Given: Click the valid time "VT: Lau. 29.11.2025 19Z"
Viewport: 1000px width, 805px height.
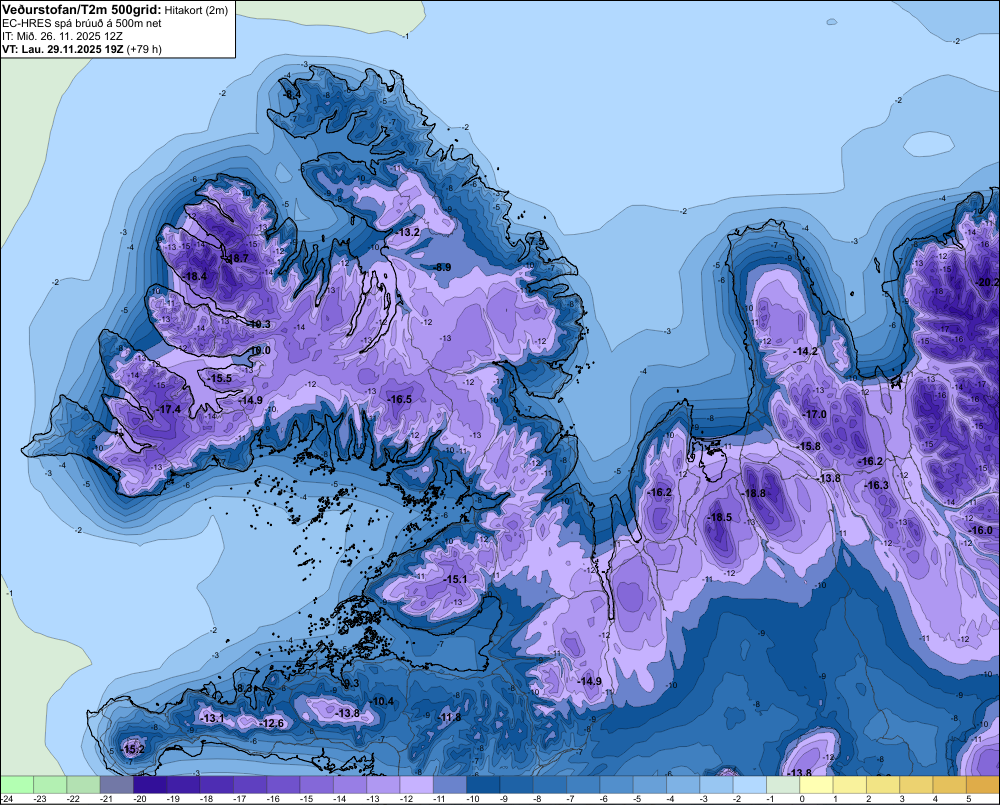Looking at the screenshot, I should tap(62, 49).
